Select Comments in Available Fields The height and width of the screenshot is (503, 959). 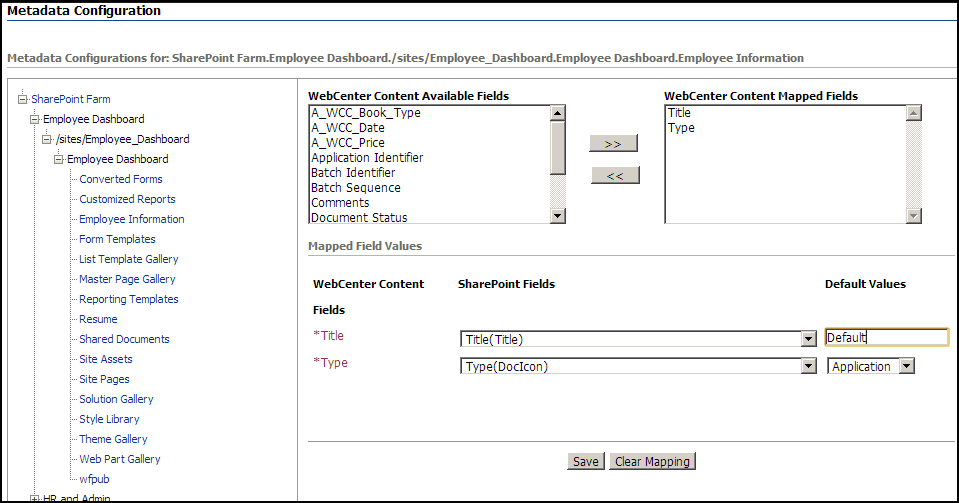[x=429, y=203]
